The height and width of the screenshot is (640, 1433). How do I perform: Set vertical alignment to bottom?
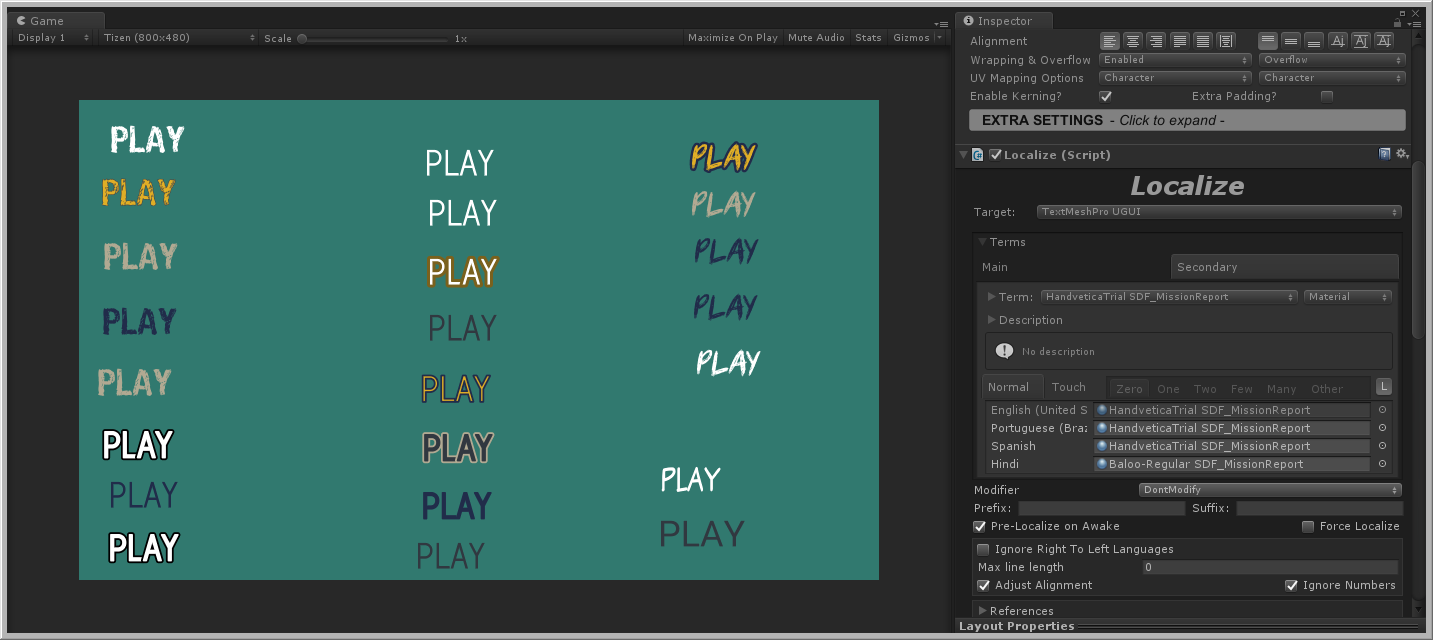point(1314,41)
